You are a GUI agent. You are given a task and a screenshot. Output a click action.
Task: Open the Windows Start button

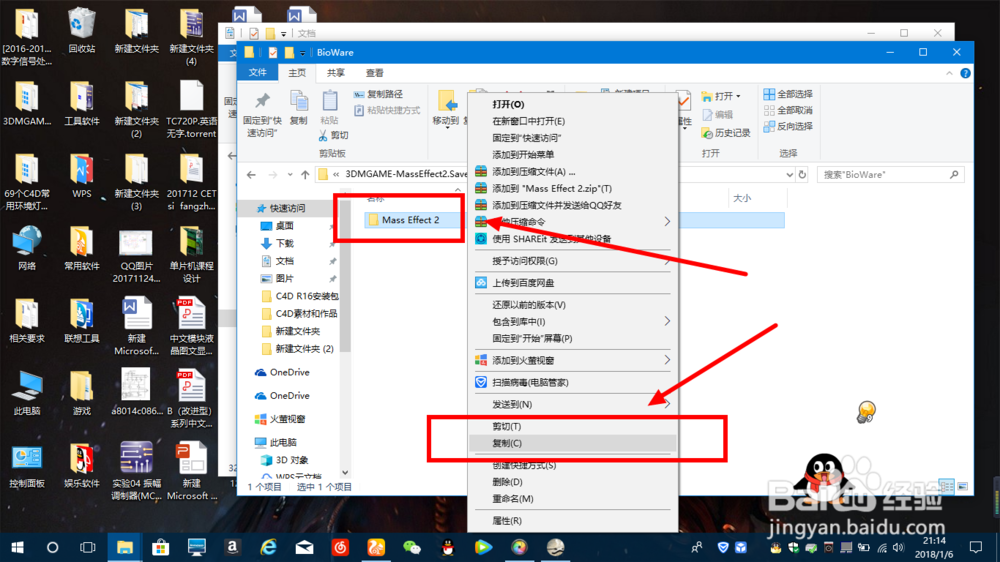pos(17,547)
